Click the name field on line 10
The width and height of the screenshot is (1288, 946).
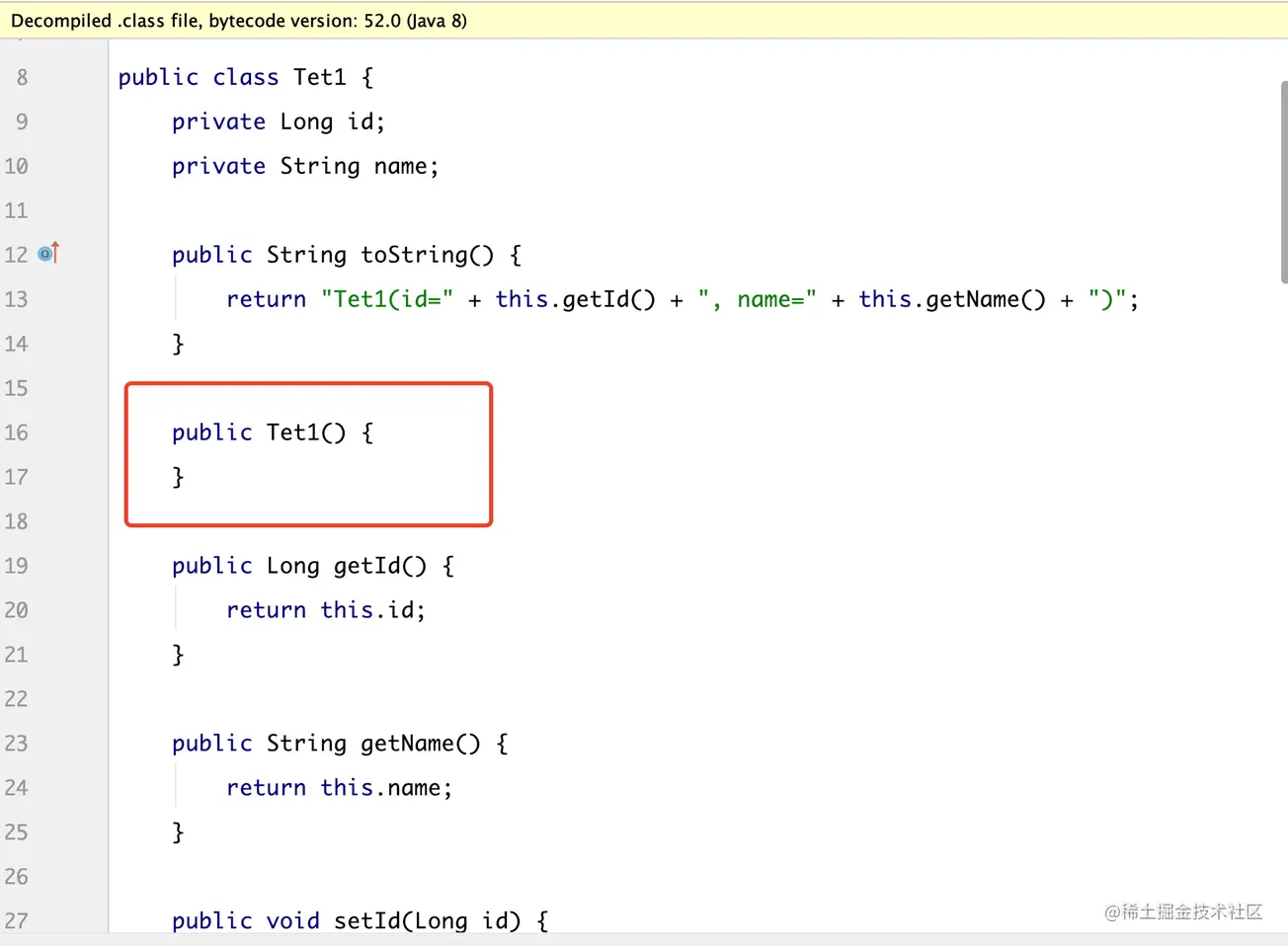tap(400, 166)
